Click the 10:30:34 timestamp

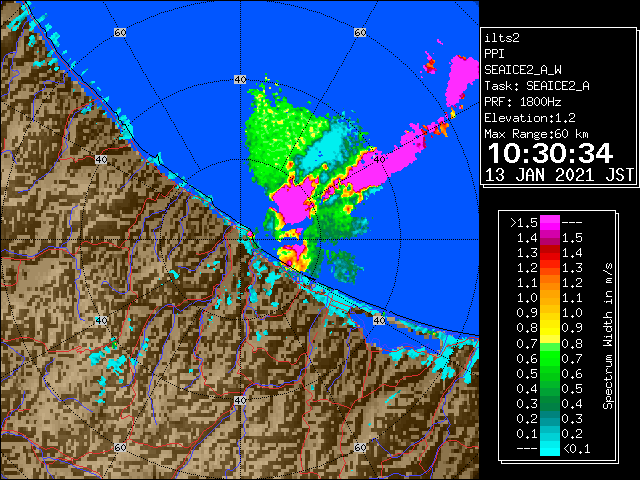[x=550, y=153]
